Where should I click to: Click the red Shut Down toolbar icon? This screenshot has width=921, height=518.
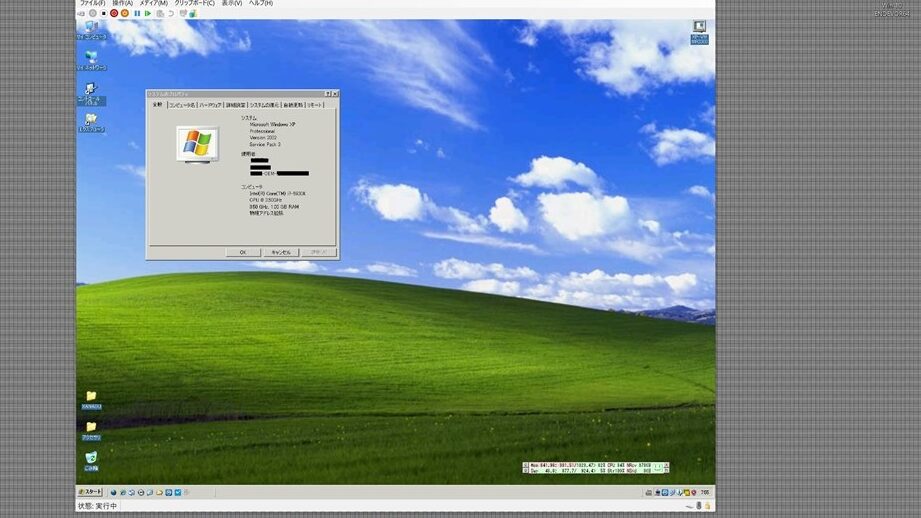point(114,14)
